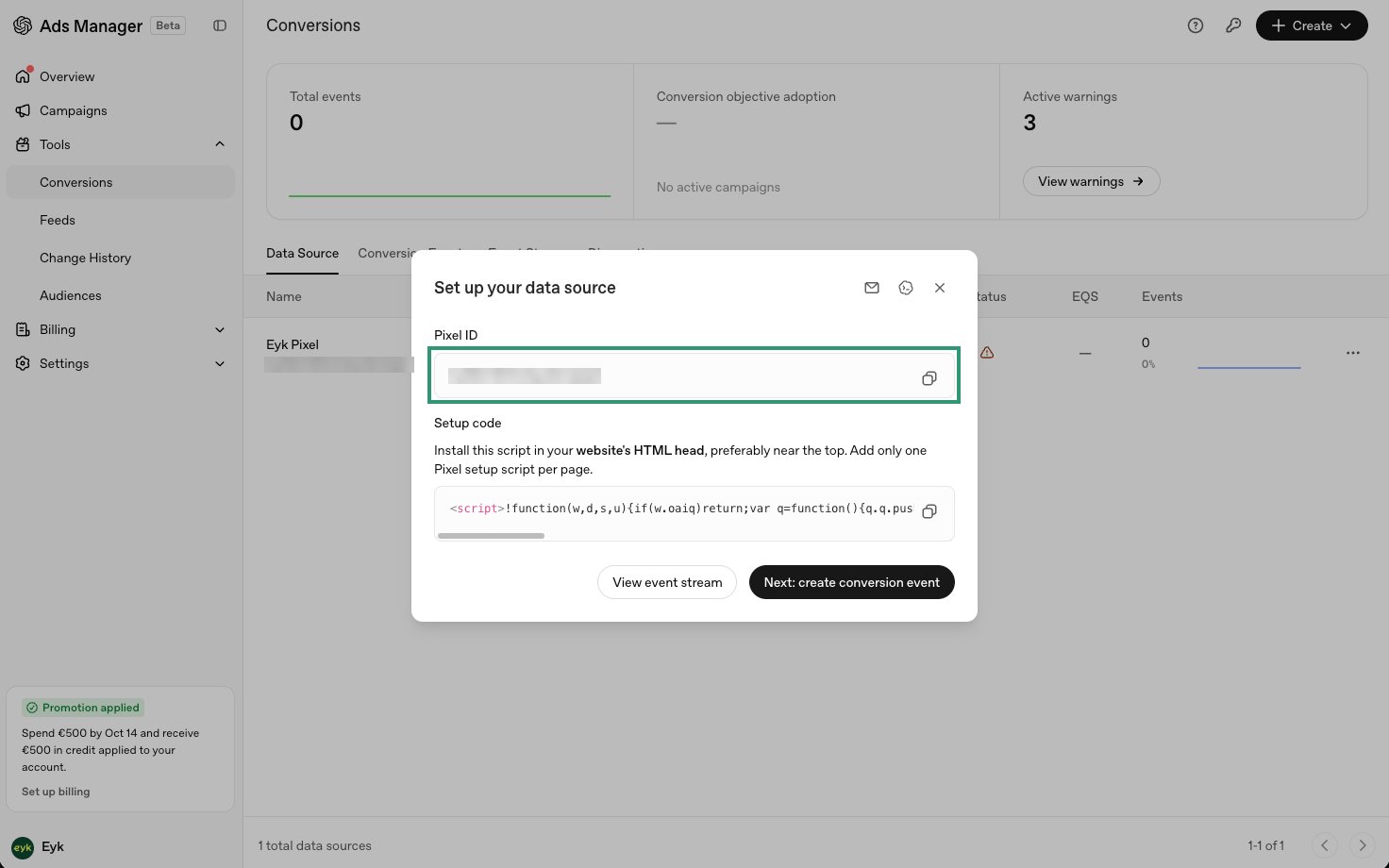Viewport: 1389px width, 868px height.
Task: Click the Eyk Pixel warning status icon
Action: tap(987, 353)
